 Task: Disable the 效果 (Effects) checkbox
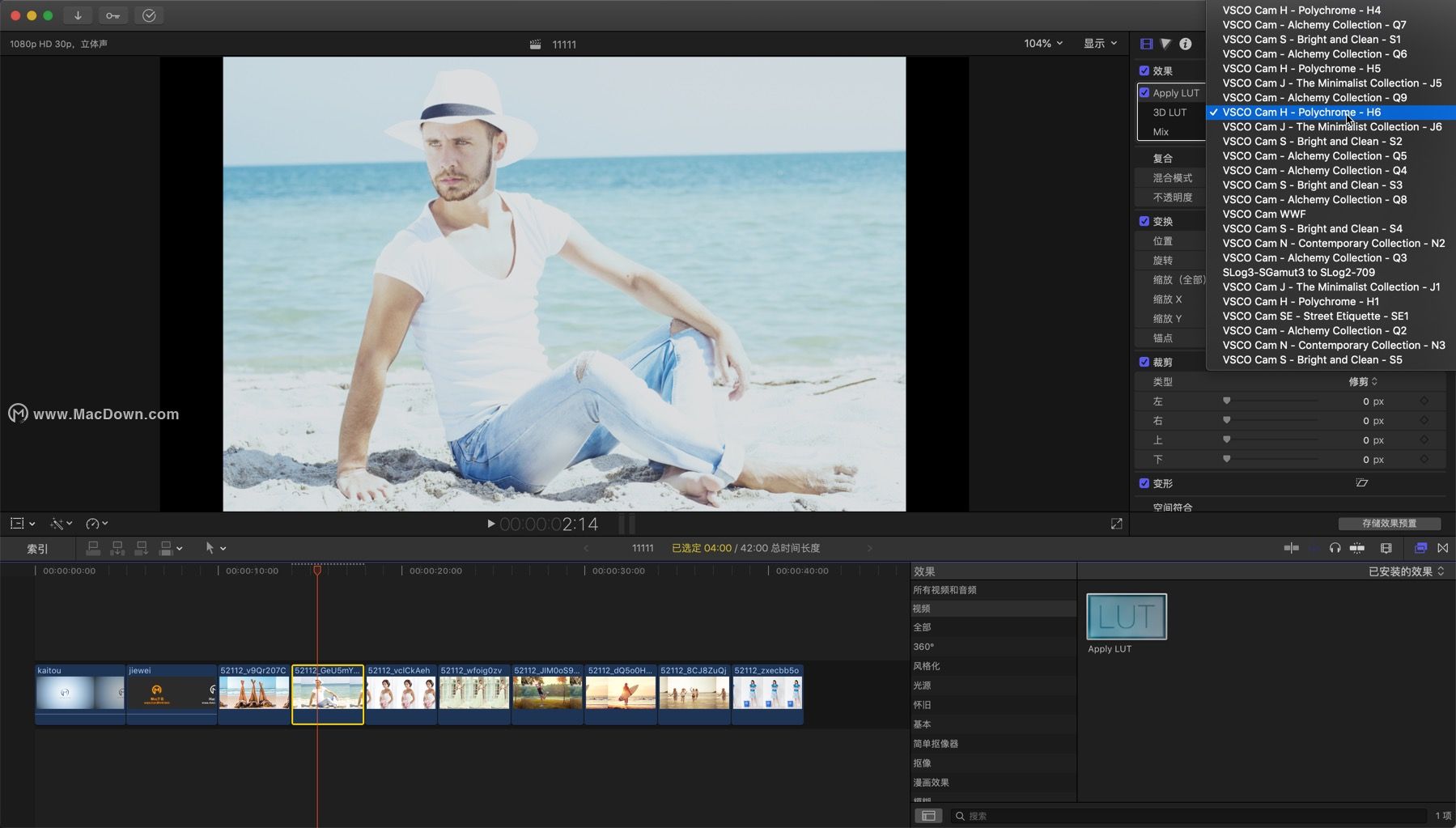(1145, 70)
